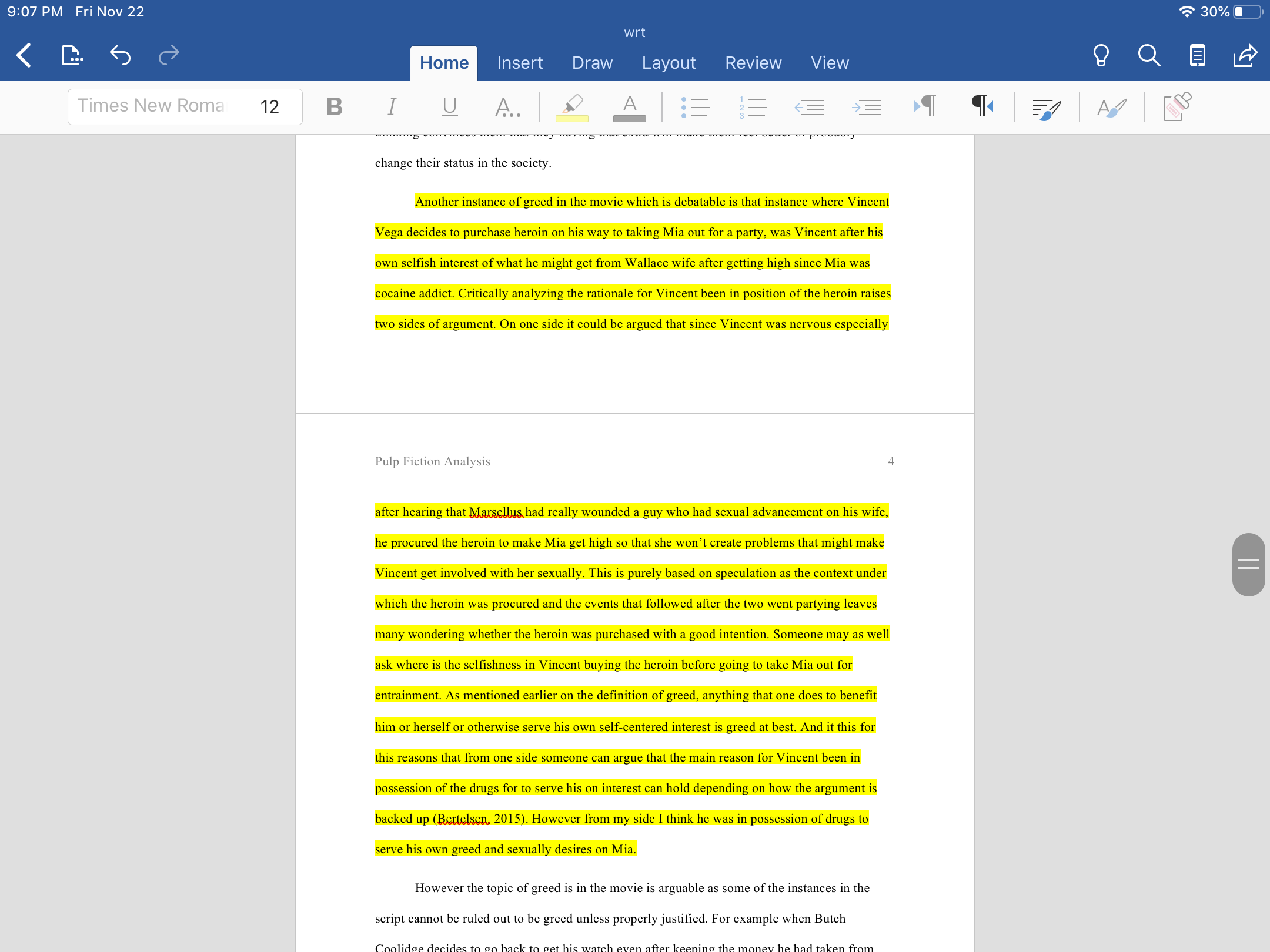
Task: Switch to the Draw tab
Action: [x=592, y=63]
